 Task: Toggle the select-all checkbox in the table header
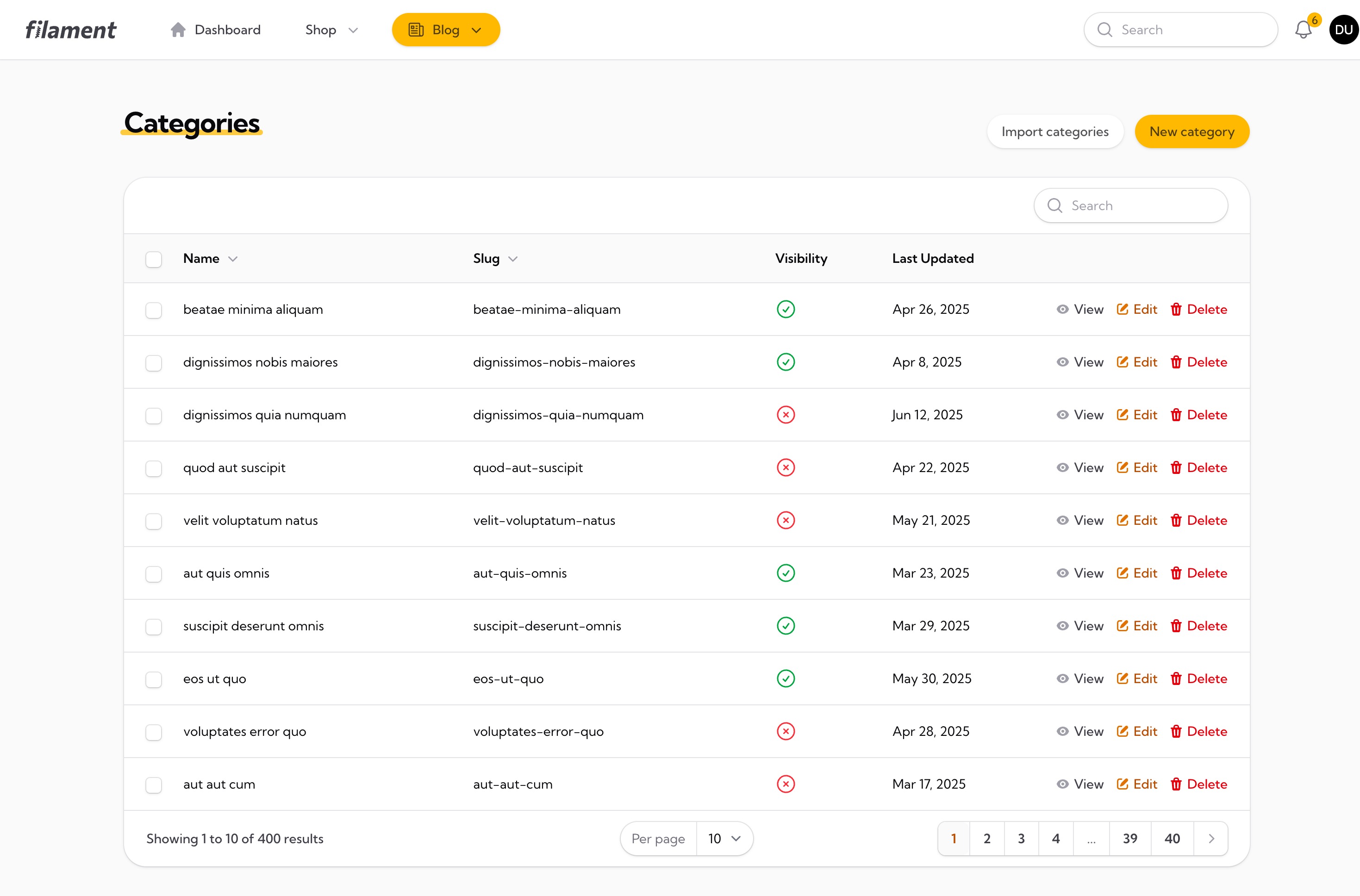pyautogui.click(x=154, y=260)
